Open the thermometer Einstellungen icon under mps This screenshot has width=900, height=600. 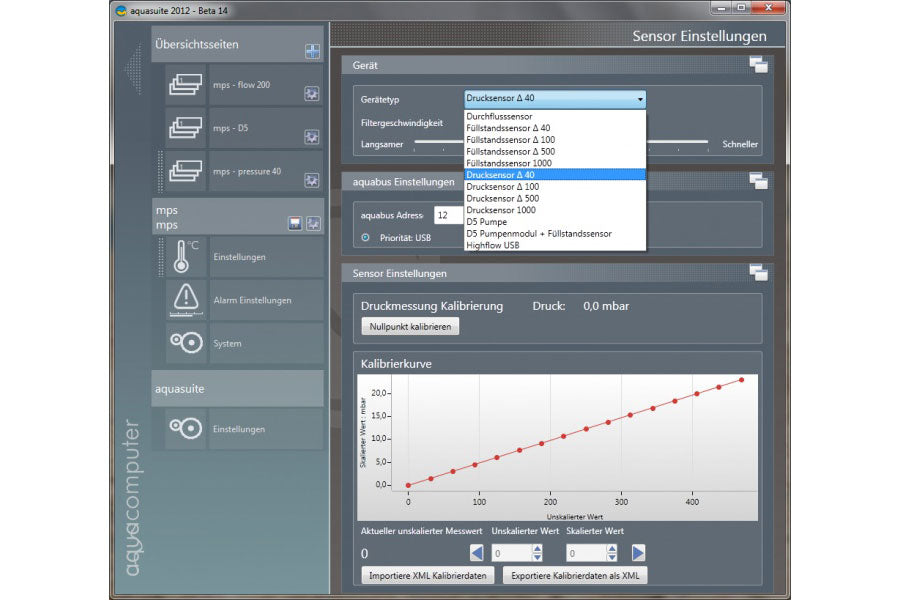click(186, 257)
